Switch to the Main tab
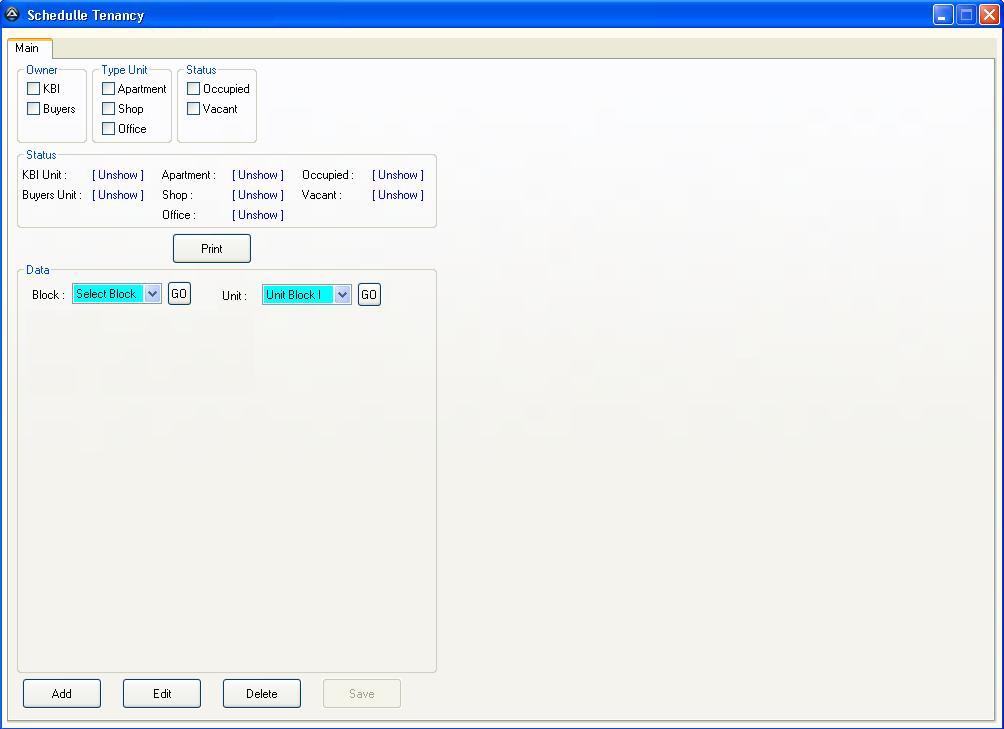This screenshot has height=729, width=1004. pos(27,48)
